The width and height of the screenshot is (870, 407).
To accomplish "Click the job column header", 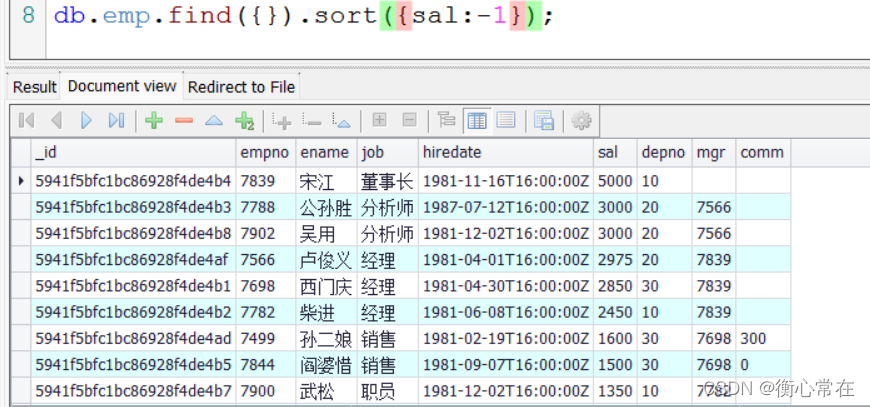I will click(387, 152).
